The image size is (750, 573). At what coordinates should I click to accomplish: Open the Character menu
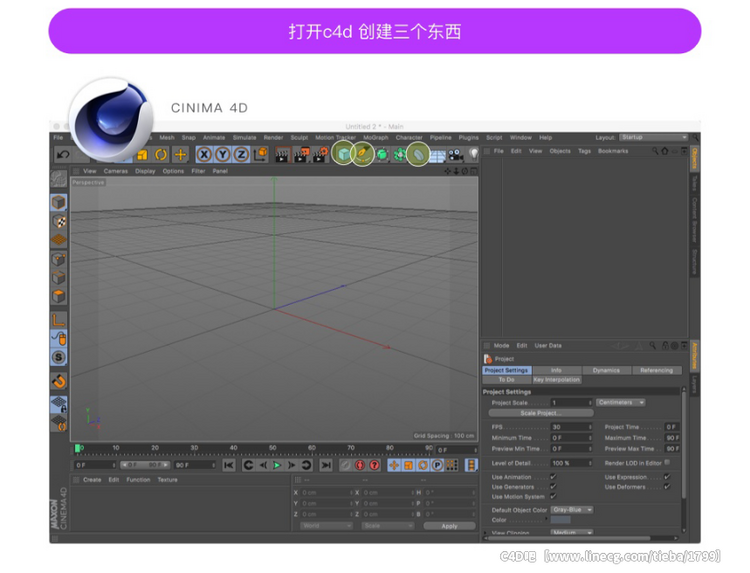pos(409,138)
